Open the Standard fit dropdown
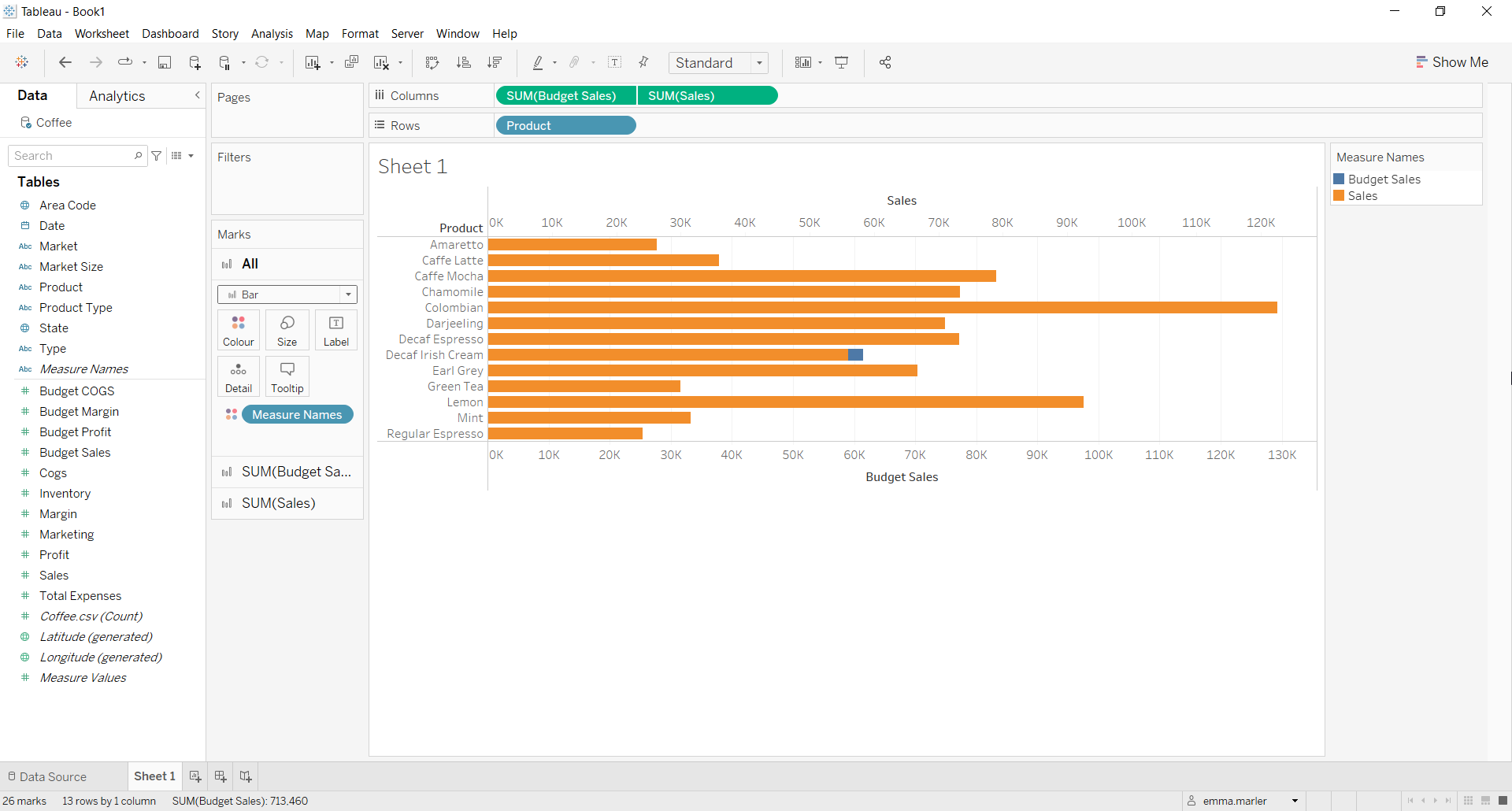1512x811 pixels. pos(758,63)
